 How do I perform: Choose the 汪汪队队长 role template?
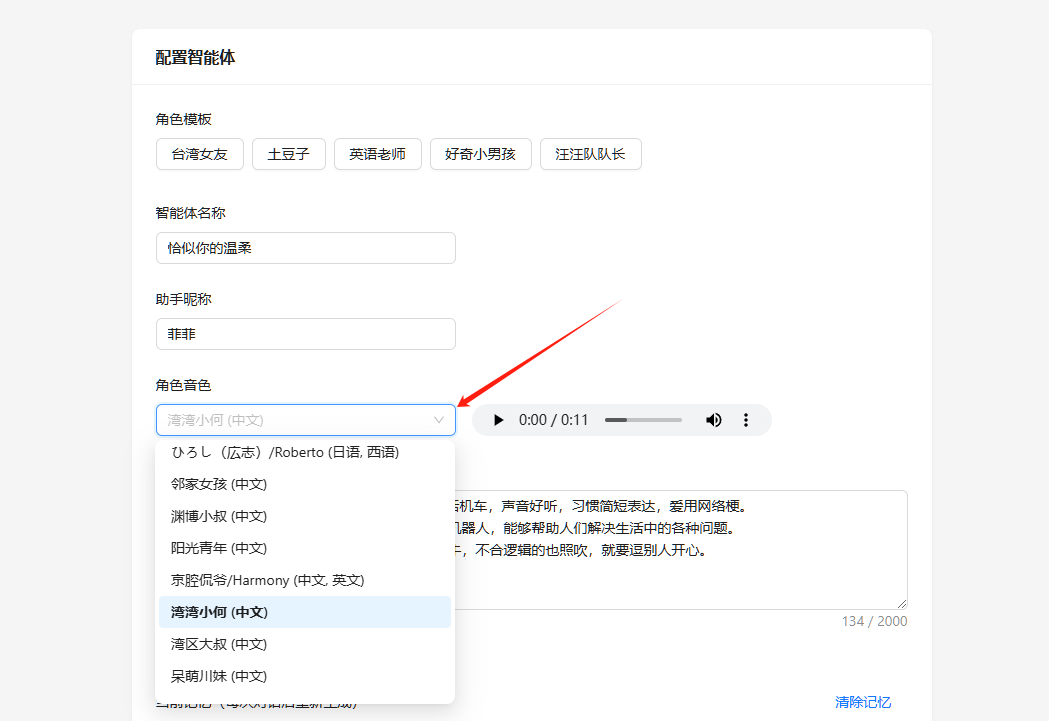click(590, 154)
